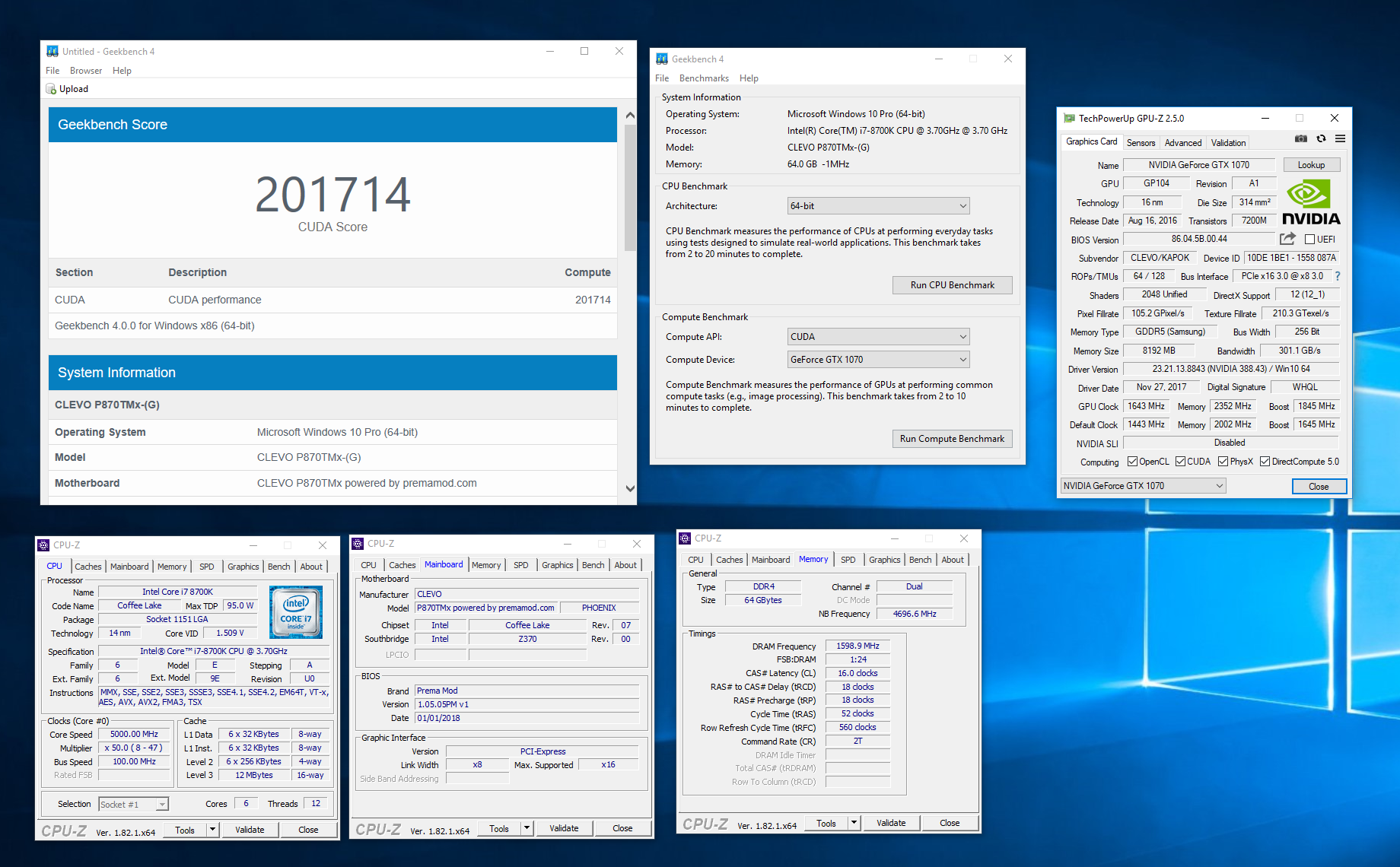1400x867 pixels.
Task: Open the Compute Device GeForce GTX 1070 dropdown
Action: 878,360
